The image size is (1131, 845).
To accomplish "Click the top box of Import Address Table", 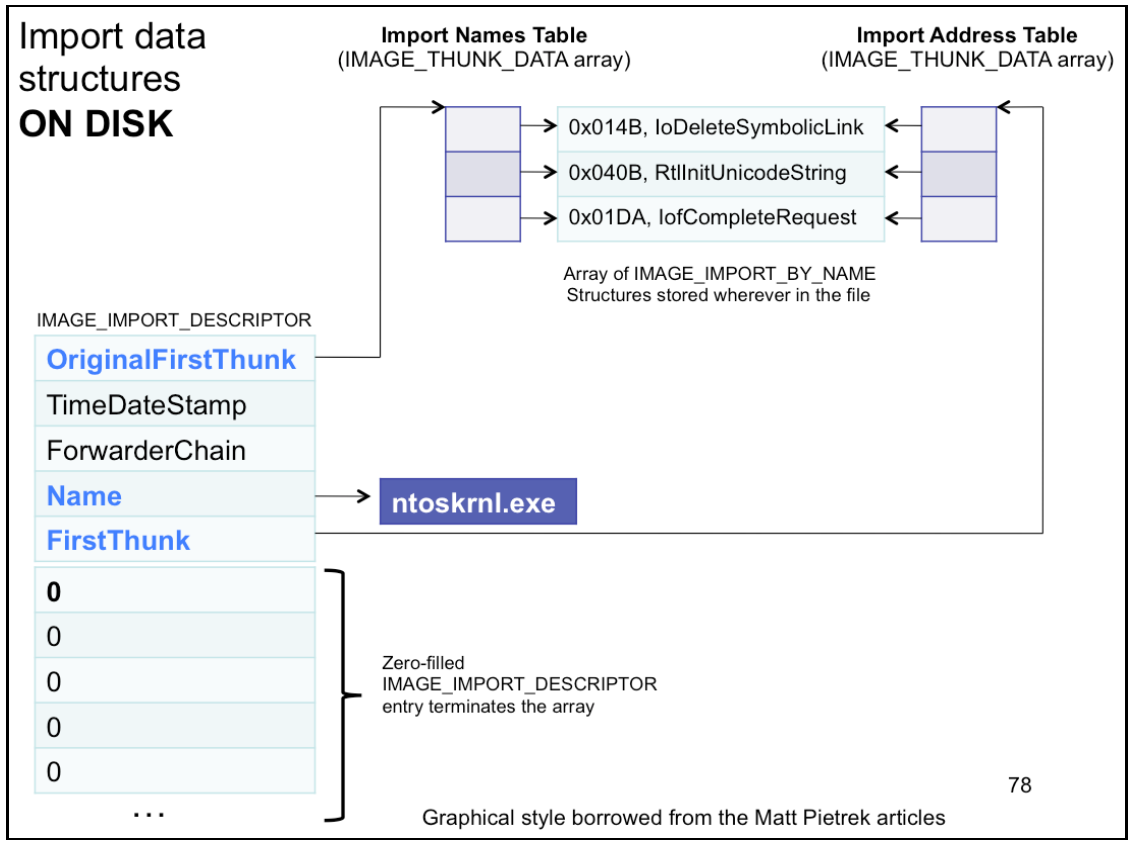I will (958, 129).
